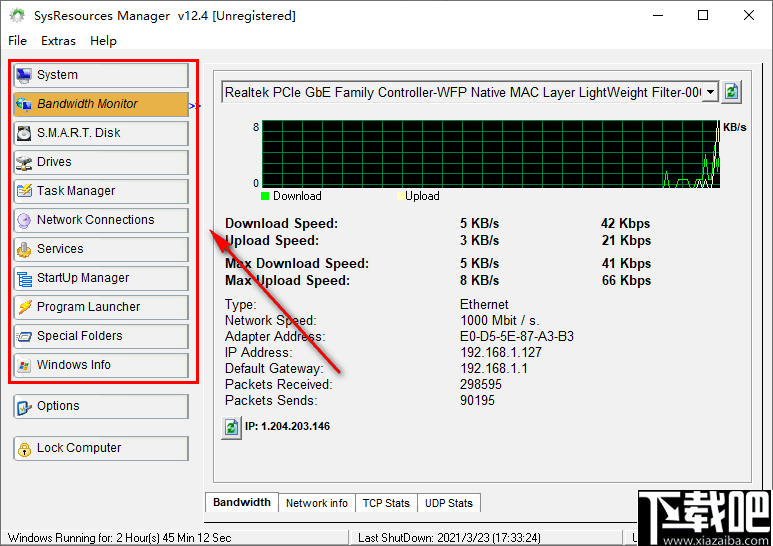Minimize the SysResources Manager window

[658, 15]
